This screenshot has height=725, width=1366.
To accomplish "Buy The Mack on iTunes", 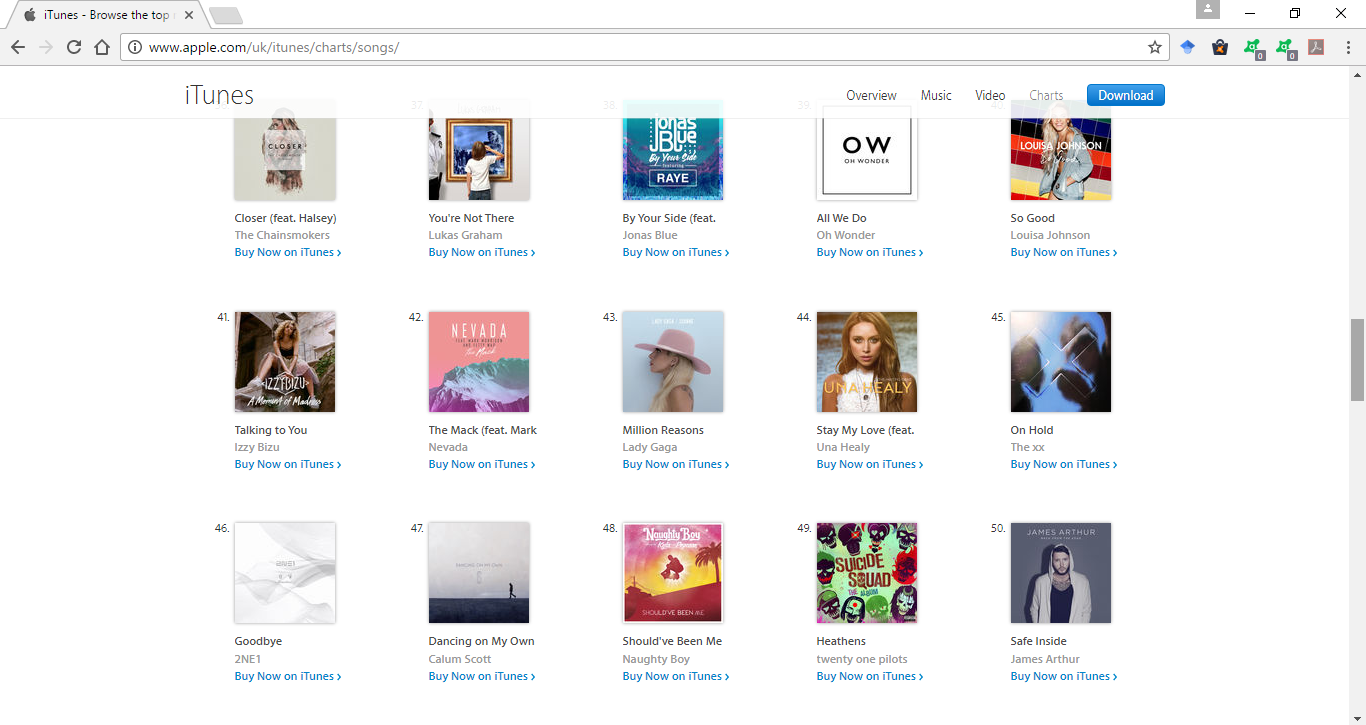I will pyautogui.click(x=482, y=464).
